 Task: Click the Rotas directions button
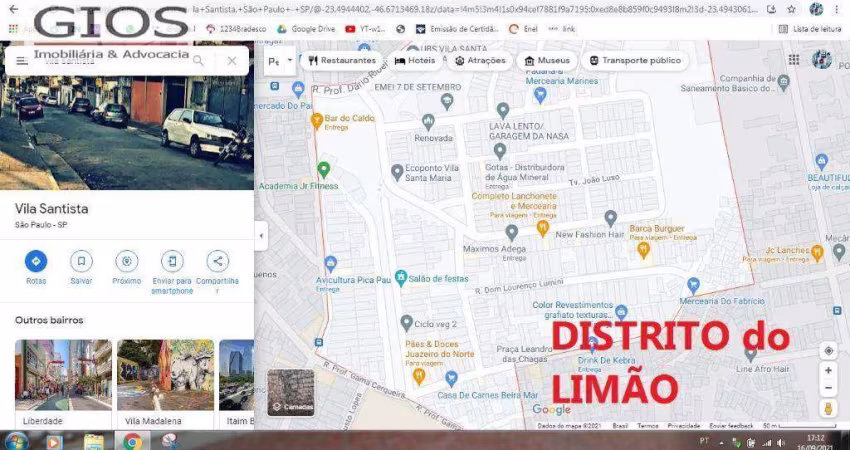point(36,261)
